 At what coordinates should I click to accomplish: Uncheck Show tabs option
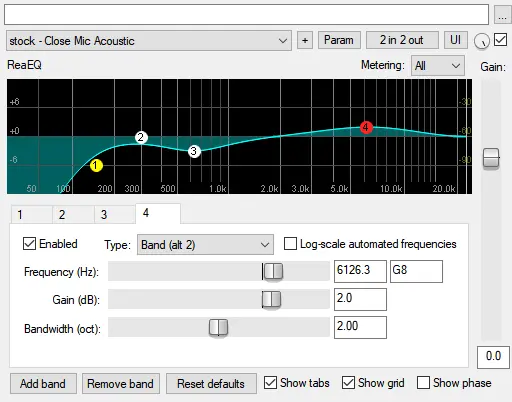point(270,383)
